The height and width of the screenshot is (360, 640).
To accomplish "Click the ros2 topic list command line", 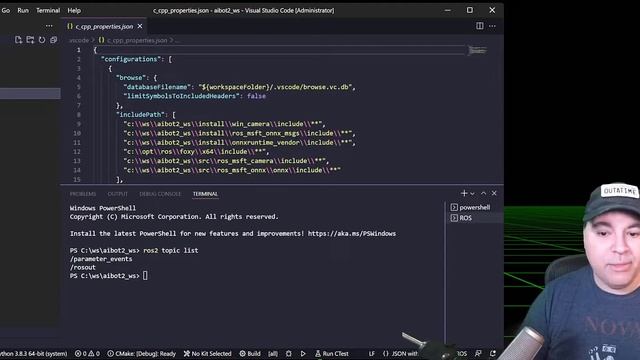I will [x=171, y=250].
